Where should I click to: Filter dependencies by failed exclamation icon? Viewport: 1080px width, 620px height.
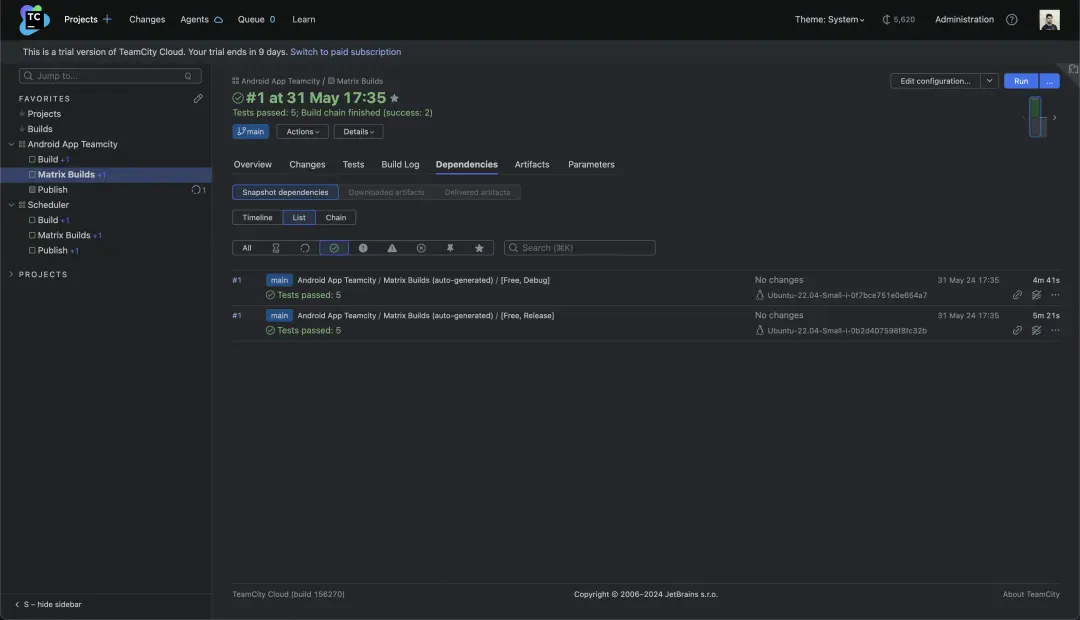click(363, 248)
